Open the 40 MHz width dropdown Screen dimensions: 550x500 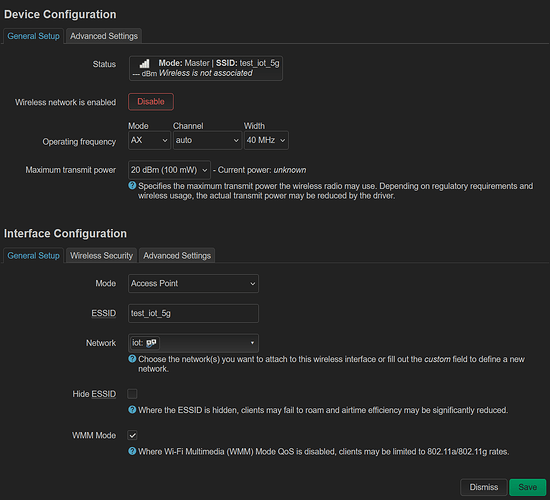pyautogui.click(x=266, y=140)
